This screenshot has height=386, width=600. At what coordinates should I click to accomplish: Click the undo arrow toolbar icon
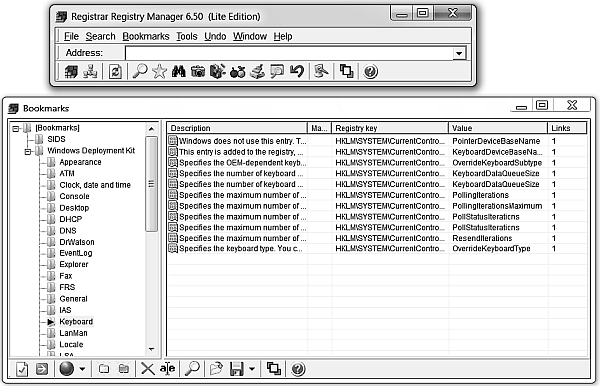(297, 72)
